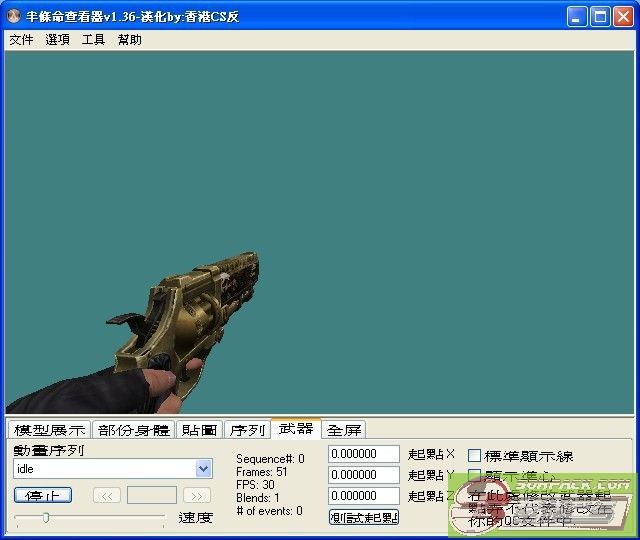Switch to the 貼圖 tab

[x=199, y=430]
